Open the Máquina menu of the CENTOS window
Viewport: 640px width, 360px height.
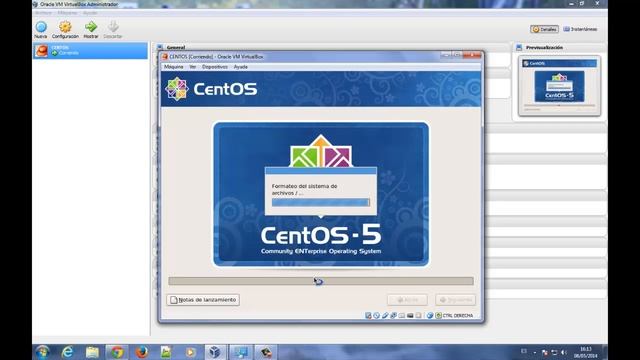click(173, 67)
